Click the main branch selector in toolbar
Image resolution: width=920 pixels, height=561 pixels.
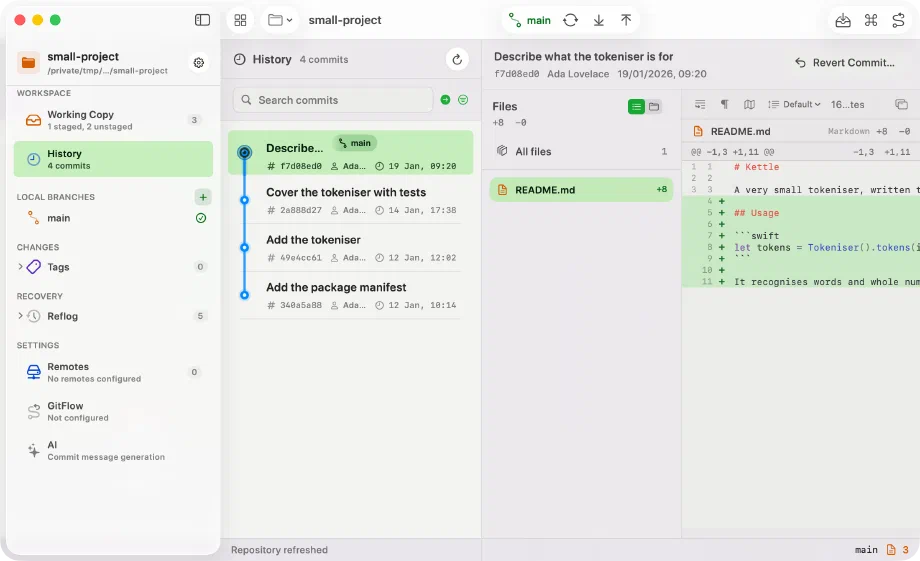(x=530, y=21)
